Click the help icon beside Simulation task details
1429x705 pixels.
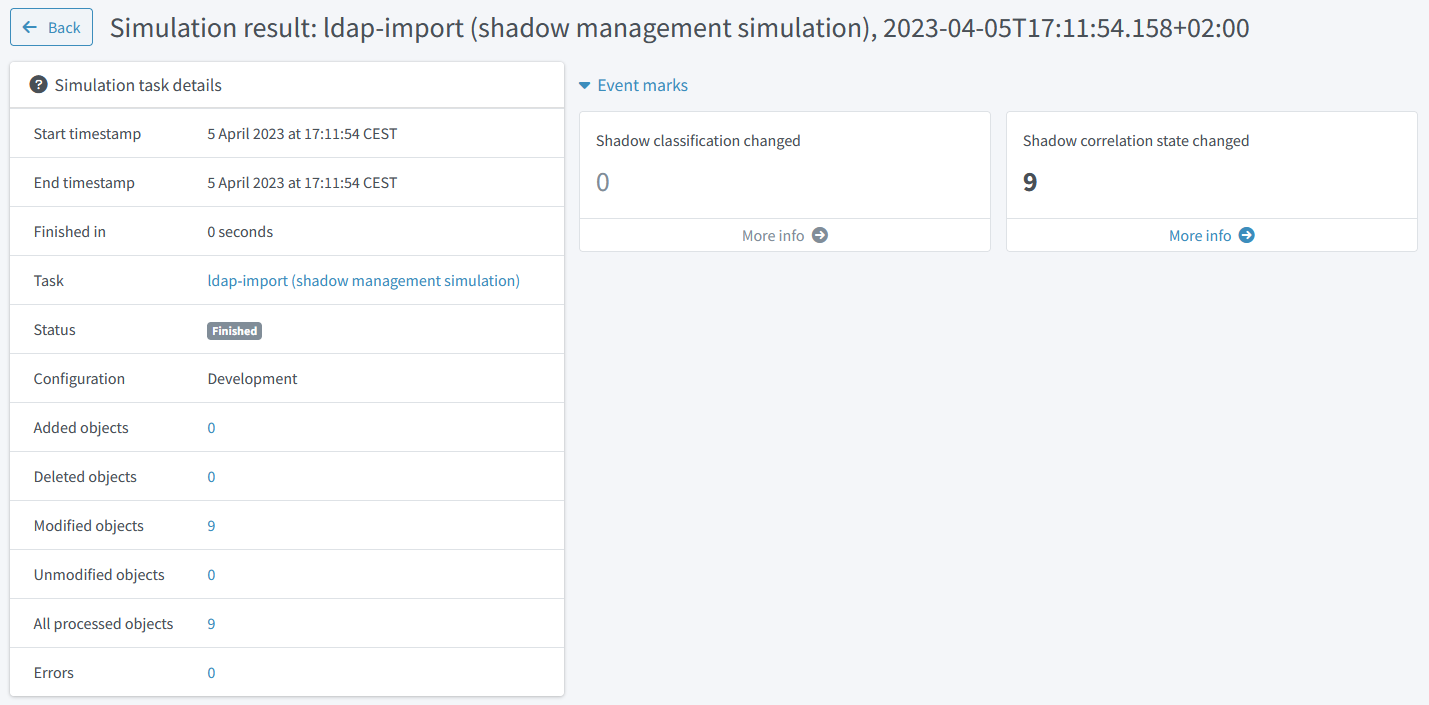click(39, 85)
